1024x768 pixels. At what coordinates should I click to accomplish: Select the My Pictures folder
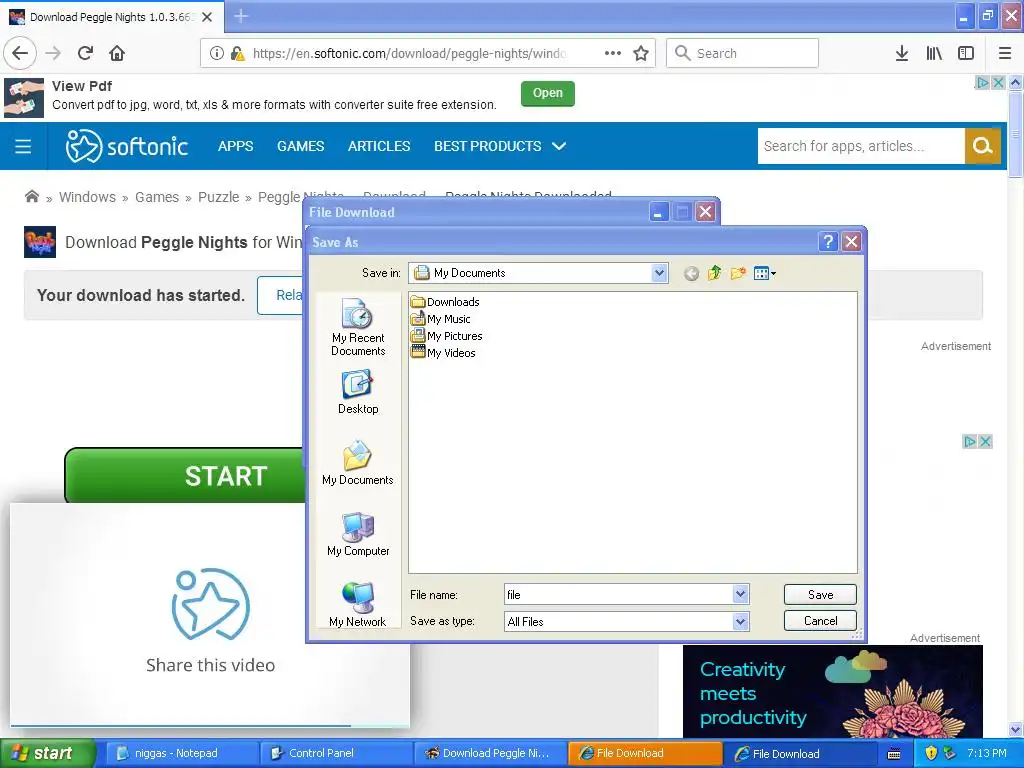(x=447, y=336)
